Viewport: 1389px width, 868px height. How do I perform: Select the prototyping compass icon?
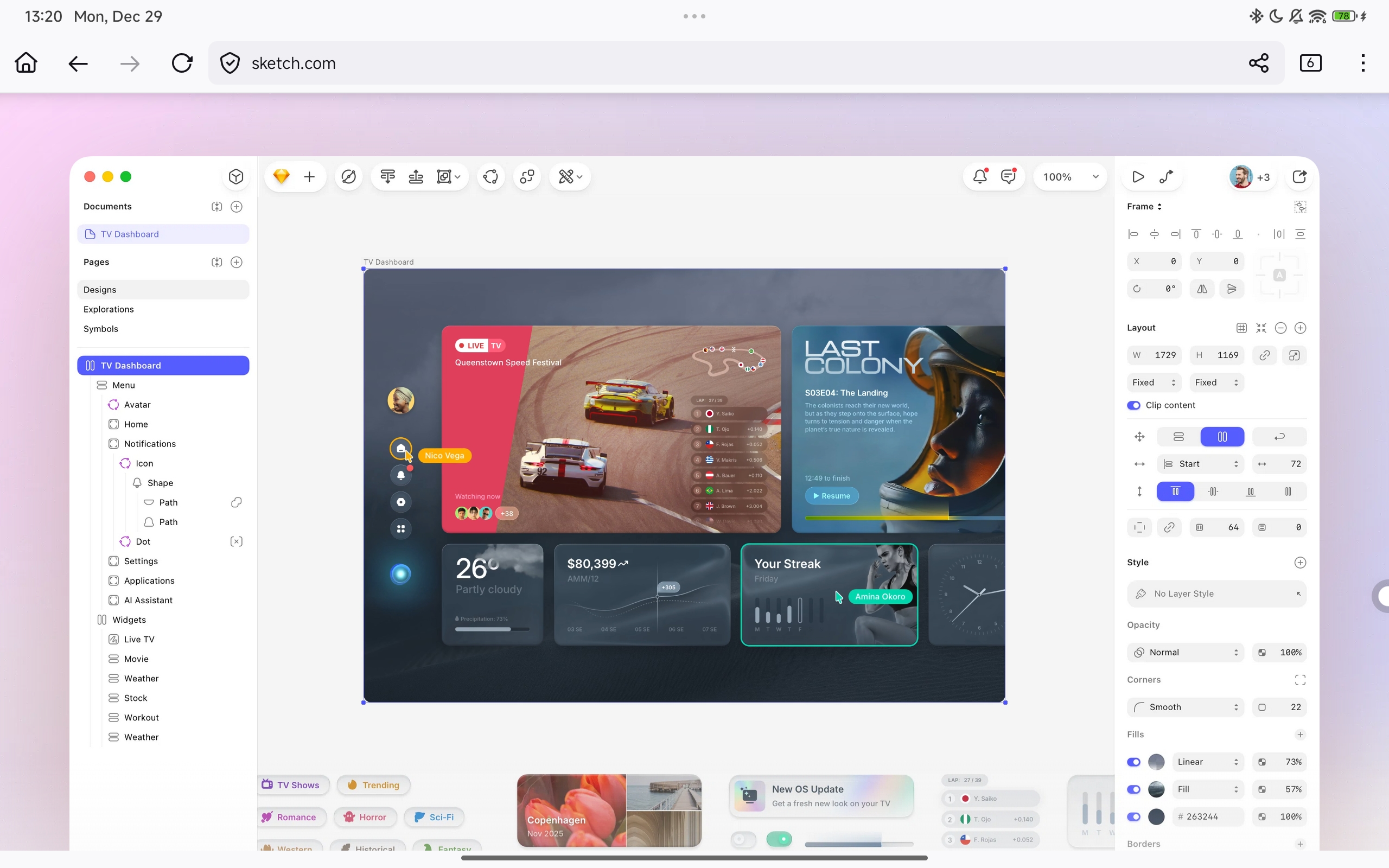point(348,176)
